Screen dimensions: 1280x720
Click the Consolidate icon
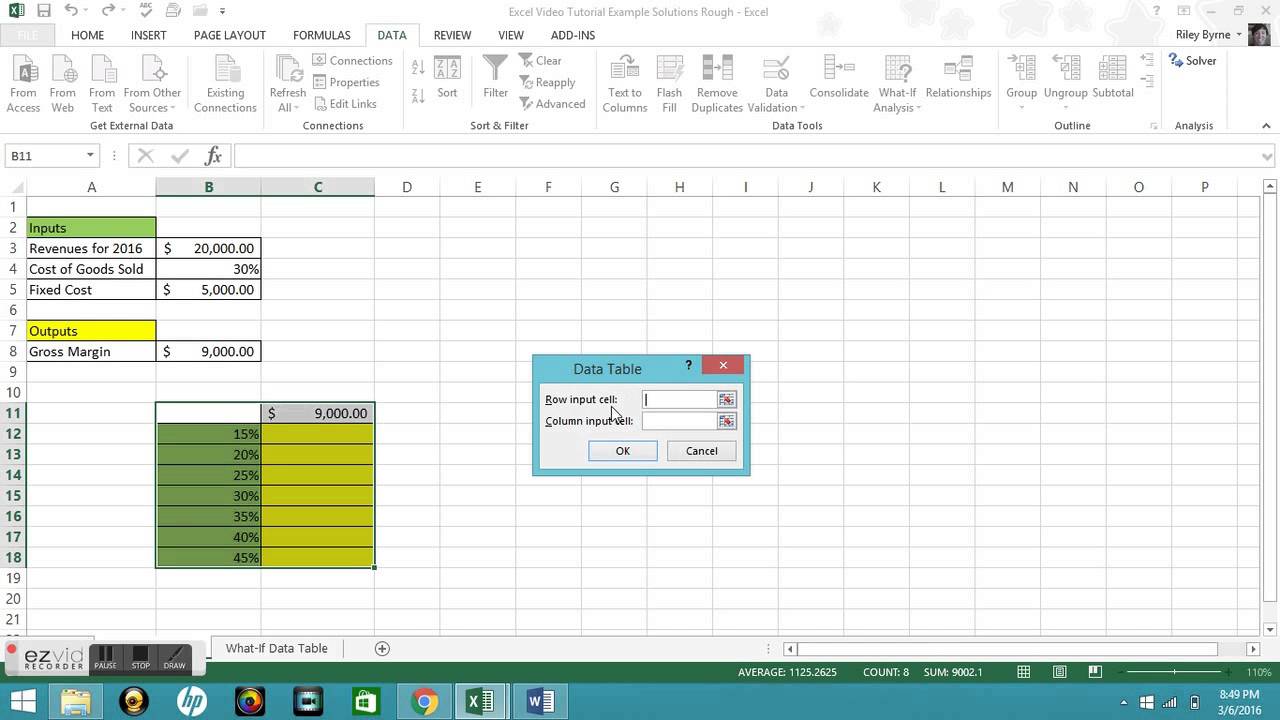[x=838, y=68]
